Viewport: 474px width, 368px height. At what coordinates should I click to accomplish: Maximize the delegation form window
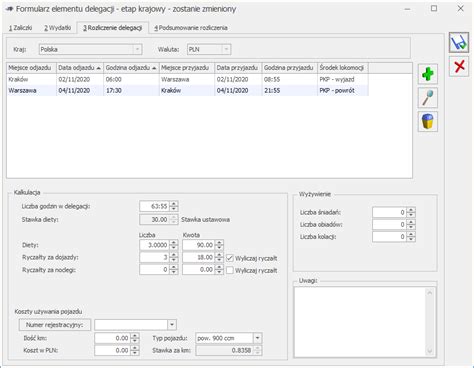(x=434, y=8)
